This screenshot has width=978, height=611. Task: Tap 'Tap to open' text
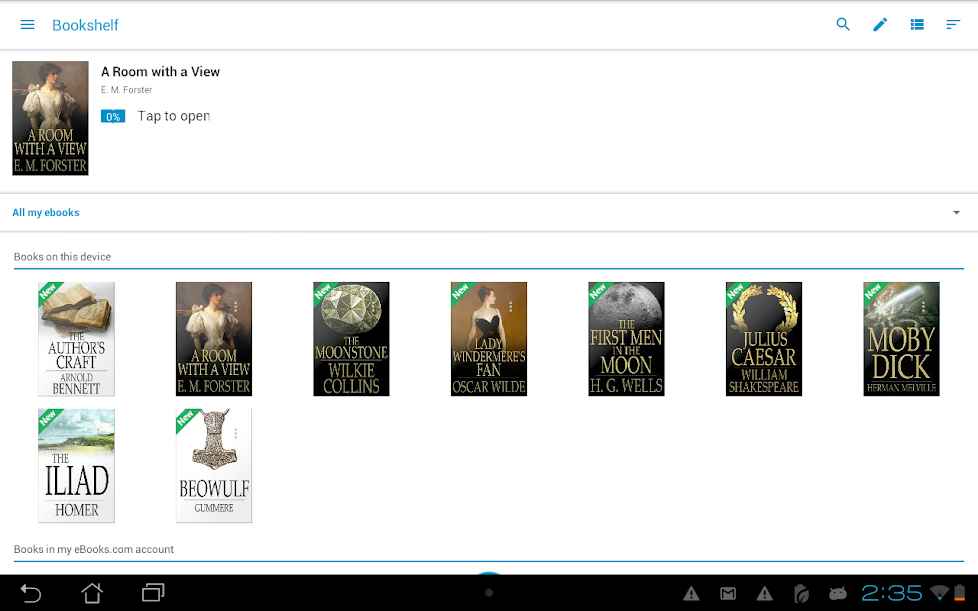[x=173, y=116]
